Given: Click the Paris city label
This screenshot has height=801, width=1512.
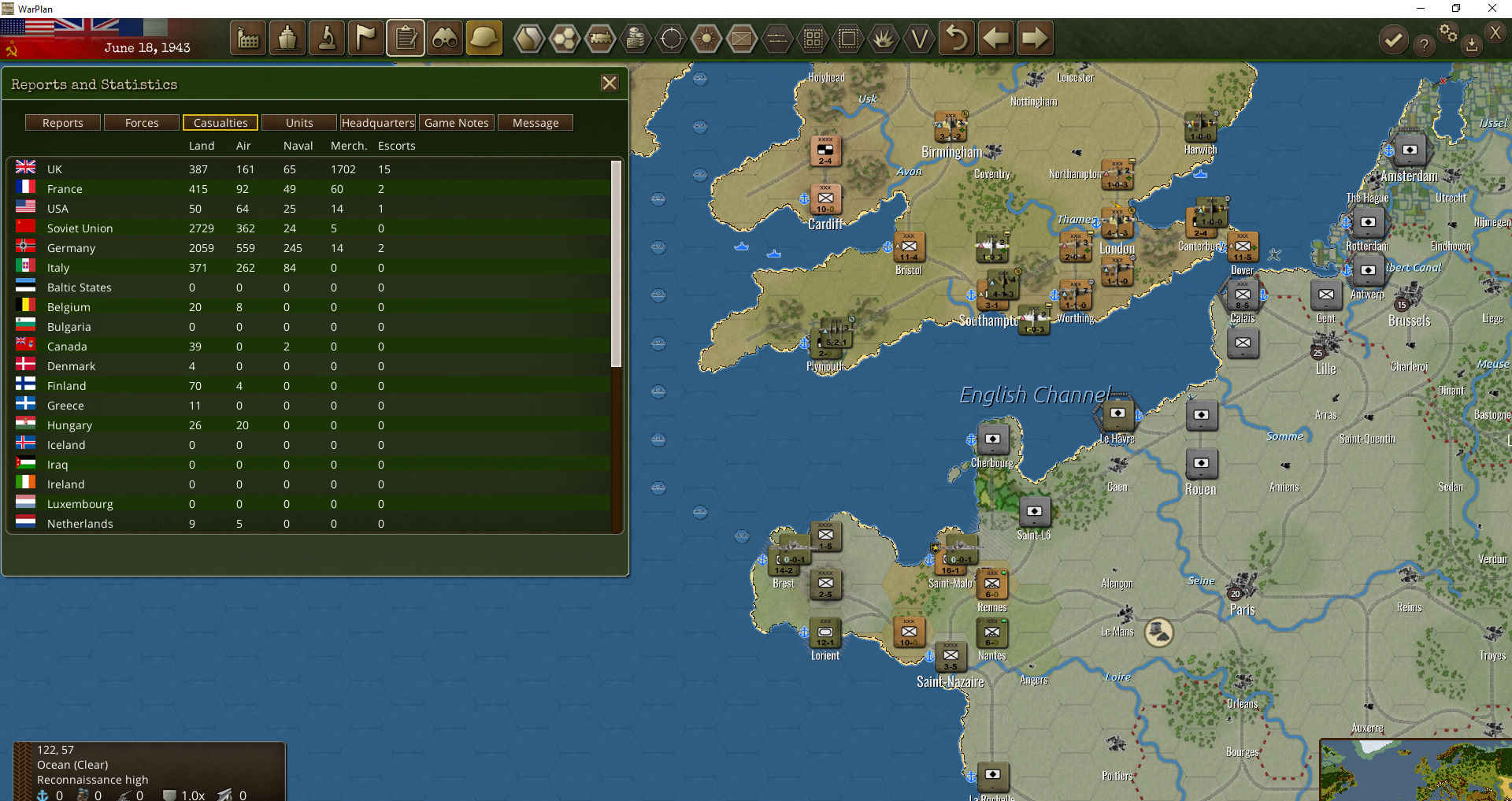Looking at the screenshot, I should [1243, 610].
